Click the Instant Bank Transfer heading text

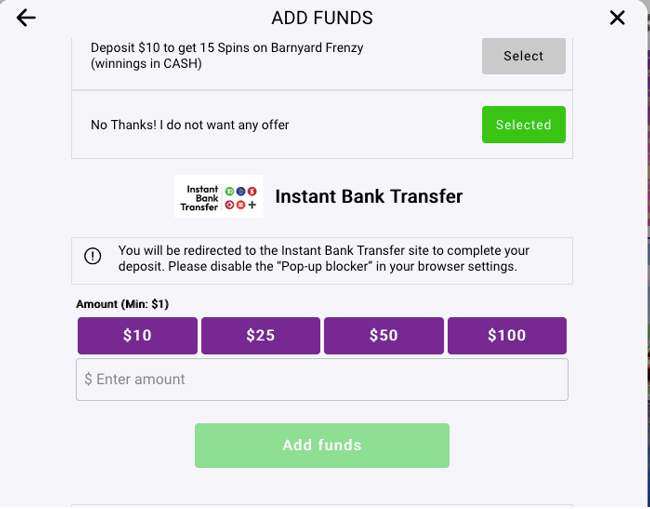(369, 196)
